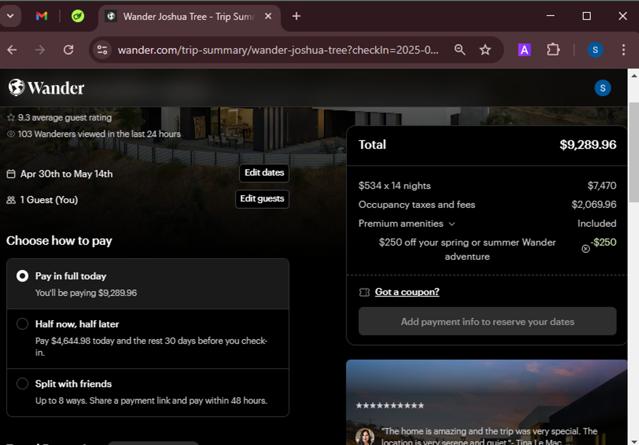The image size is (639, 445).
Task: Open Chrome three-dot menu
Action: point(624,50)
